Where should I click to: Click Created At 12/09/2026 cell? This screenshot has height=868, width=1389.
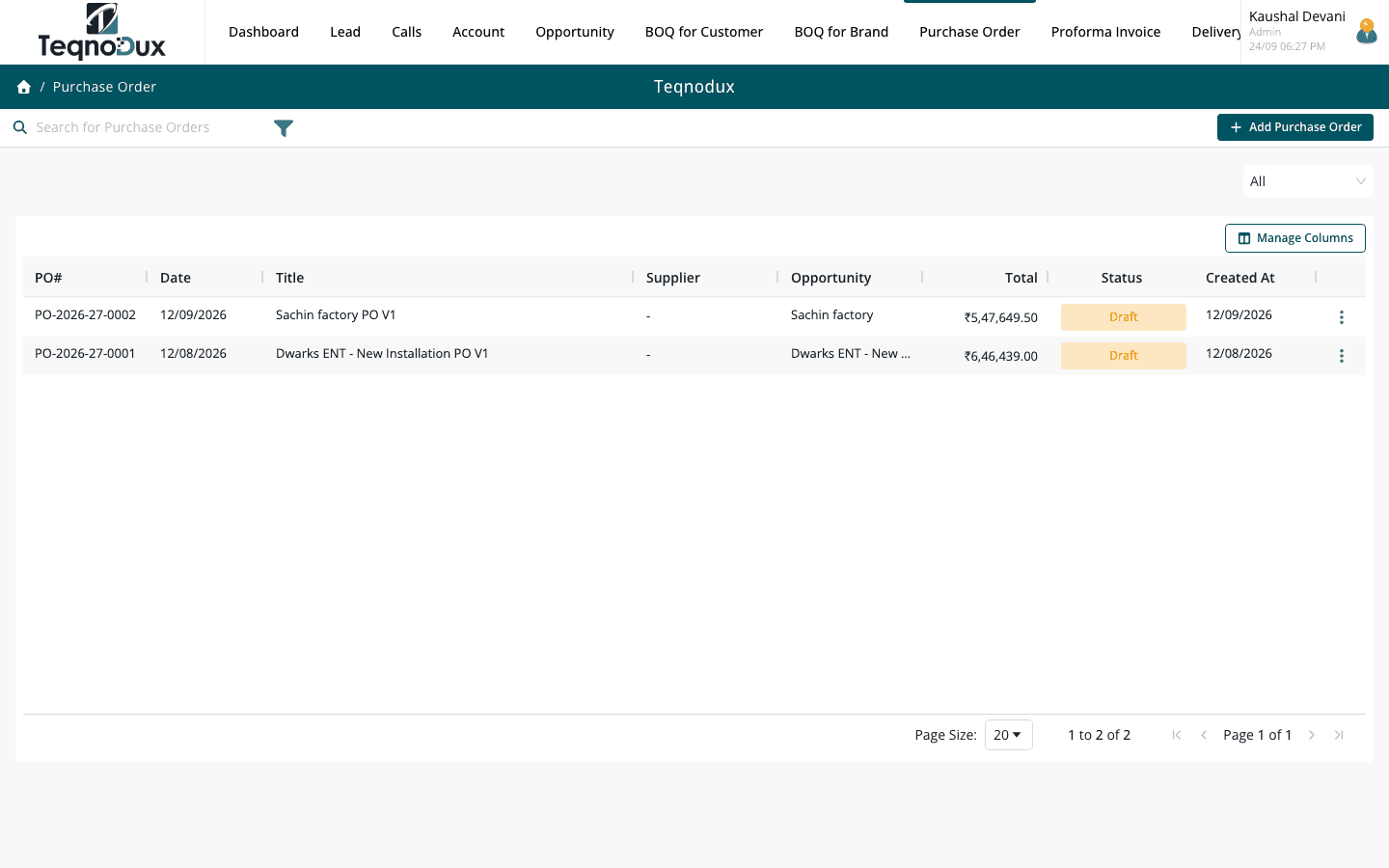coord(1239,315)
